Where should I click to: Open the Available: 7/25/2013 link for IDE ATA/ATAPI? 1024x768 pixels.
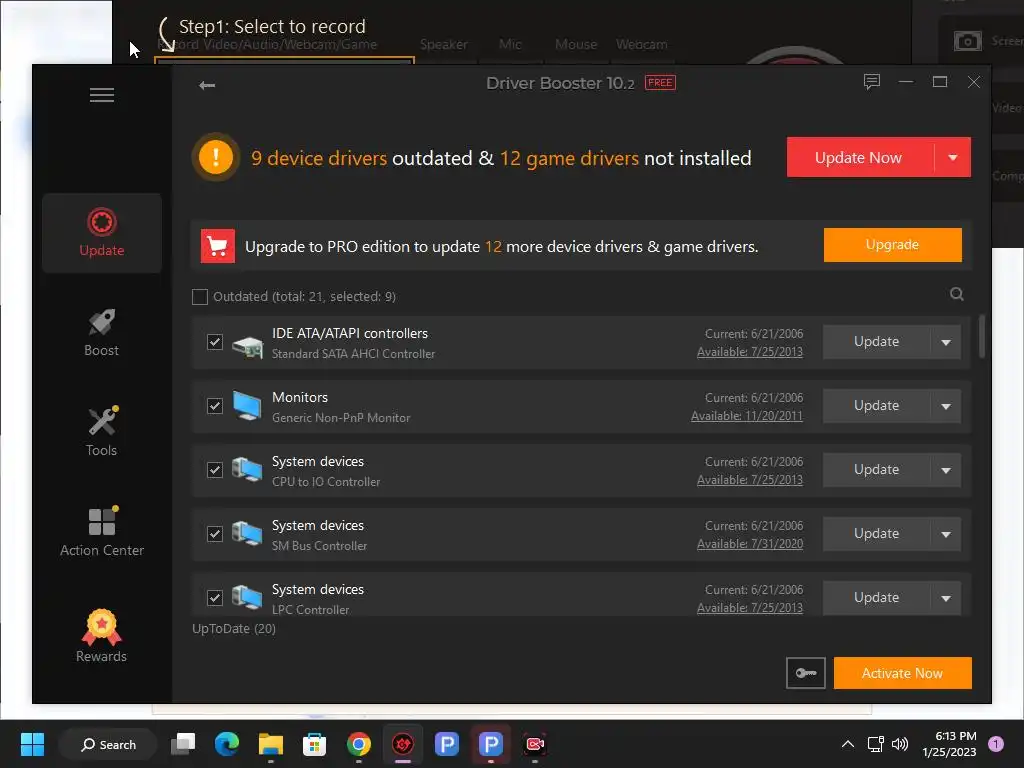(750, 352)
